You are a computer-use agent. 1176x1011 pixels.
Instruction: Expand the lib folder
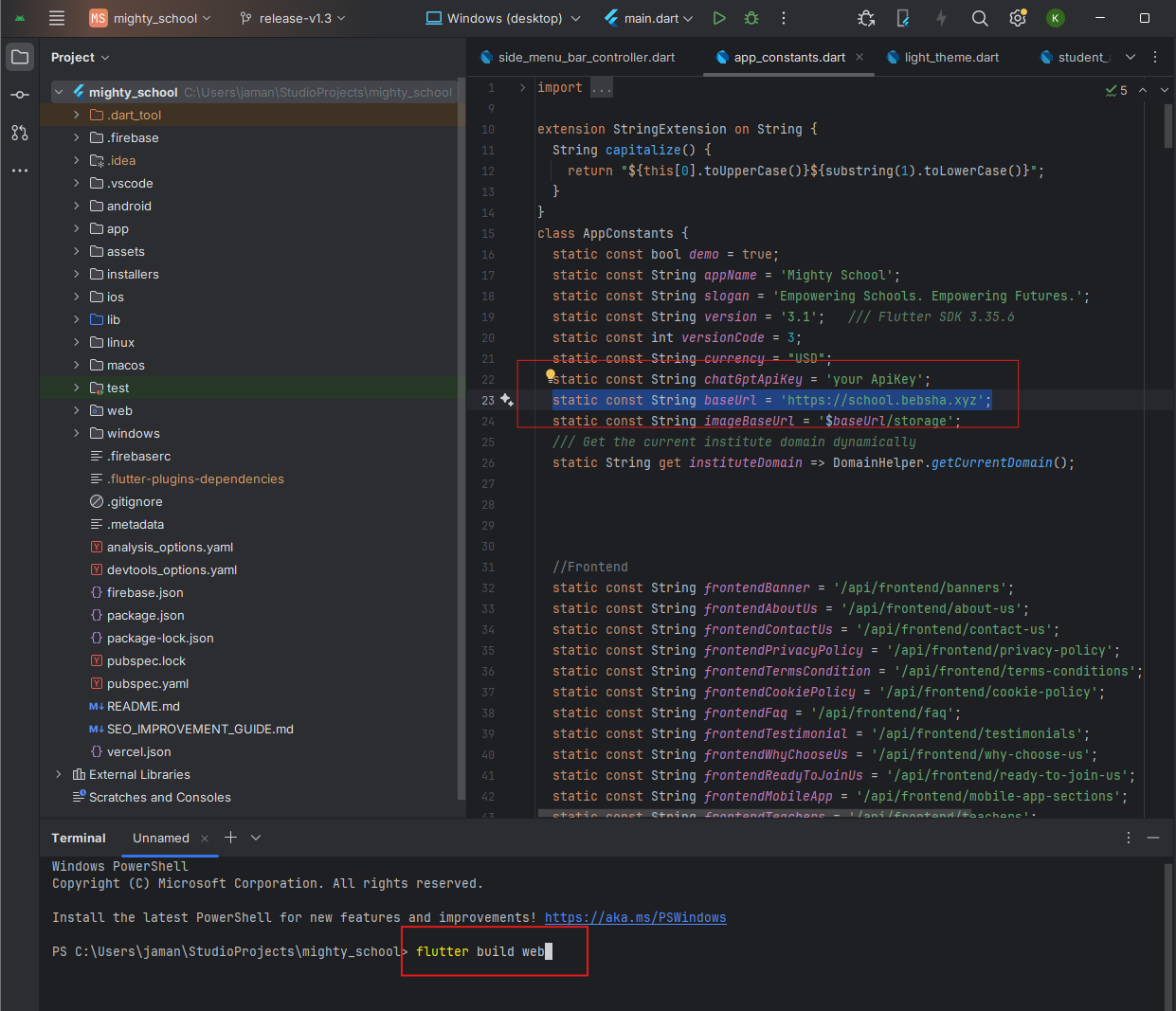click(x=77, y=319)
